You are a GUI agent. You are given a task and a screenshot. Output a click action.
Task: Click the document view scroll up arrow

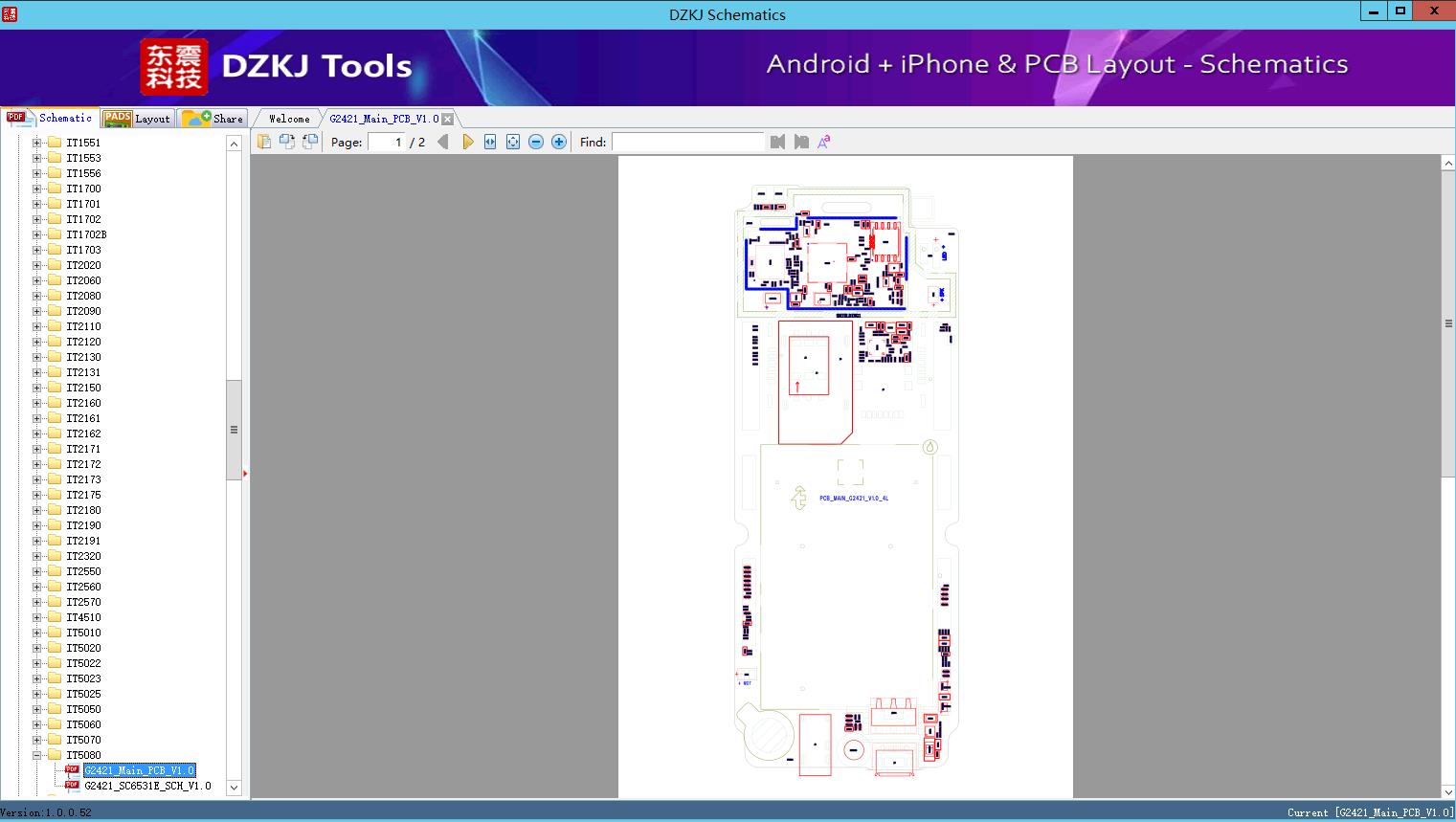click(x=1448, y=164)
